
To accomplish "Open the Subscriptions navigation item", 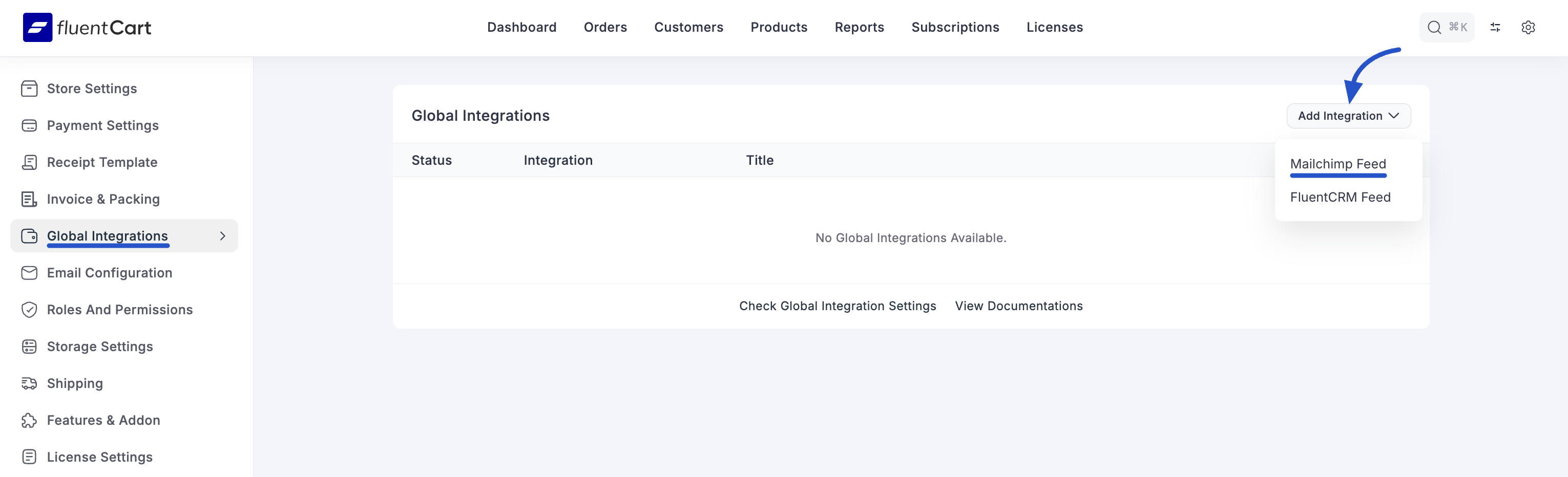I will [x=954, y=27].
